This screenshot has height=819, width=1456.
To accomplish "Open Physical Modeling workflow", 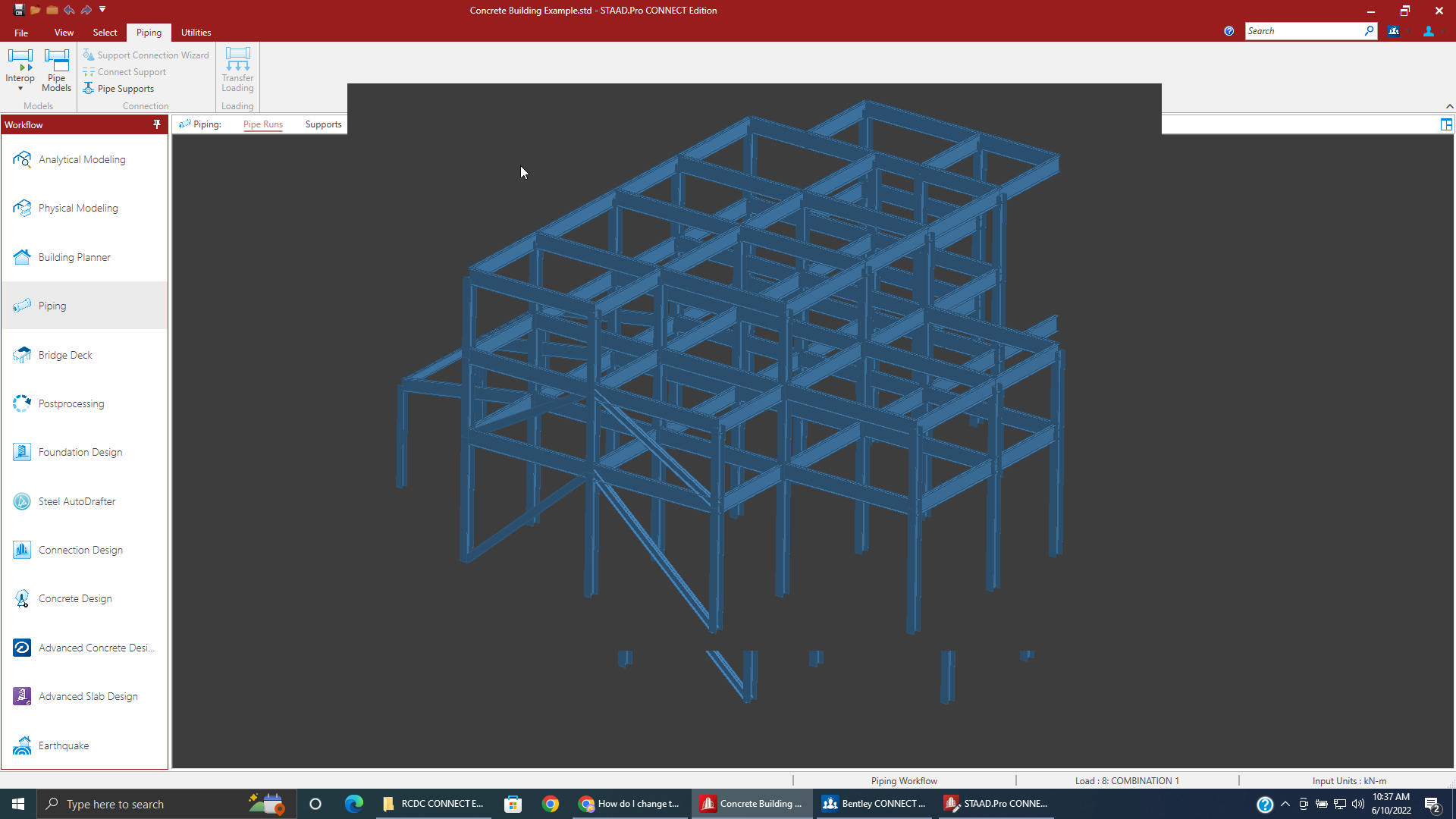I will point(84,208).
